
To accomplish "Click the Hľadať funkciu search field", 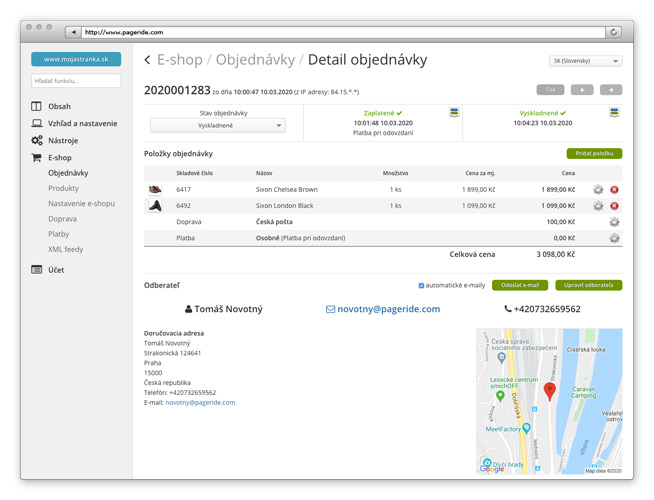I will click(x=76, y=80).
